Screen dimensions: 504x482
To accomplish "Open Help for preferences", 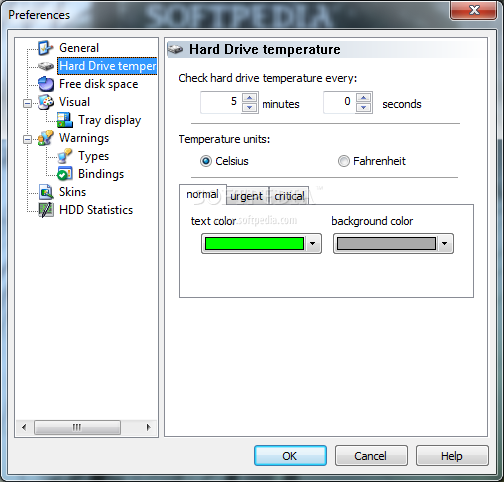I will (452, 456).
